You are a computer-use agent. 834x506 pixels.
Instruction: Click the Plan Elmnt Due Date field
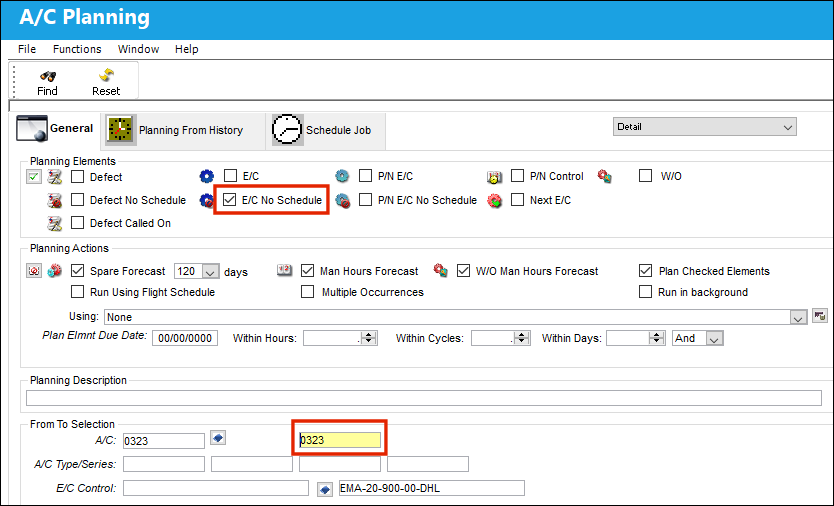tap(185, 338)
